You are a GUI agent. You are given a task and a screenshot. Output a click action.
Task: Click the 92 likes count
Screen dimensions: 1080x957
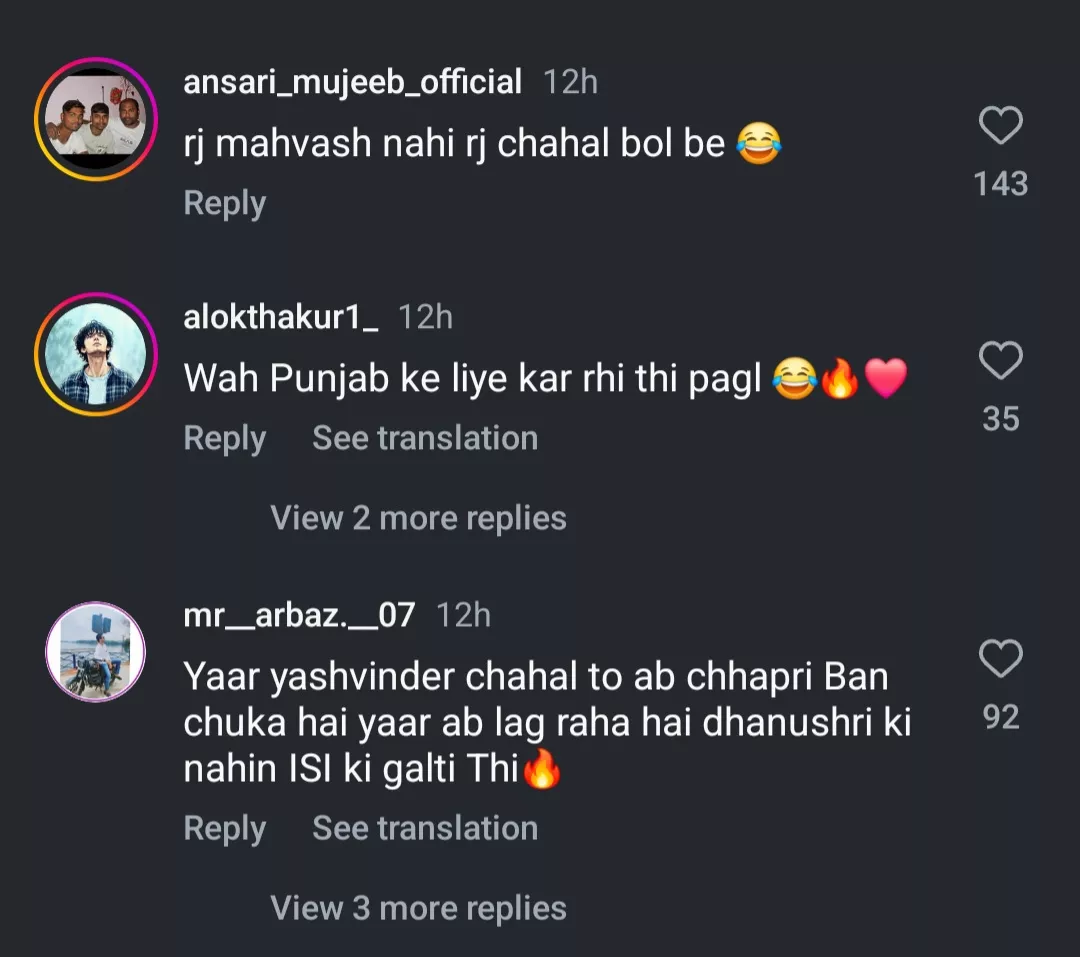coord(1000,717)
